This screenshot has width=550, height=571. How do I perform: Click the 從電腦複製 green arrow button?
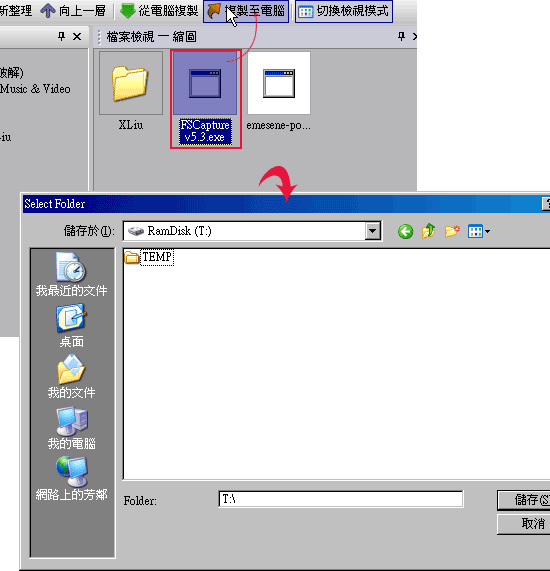(x=159, y=11)
